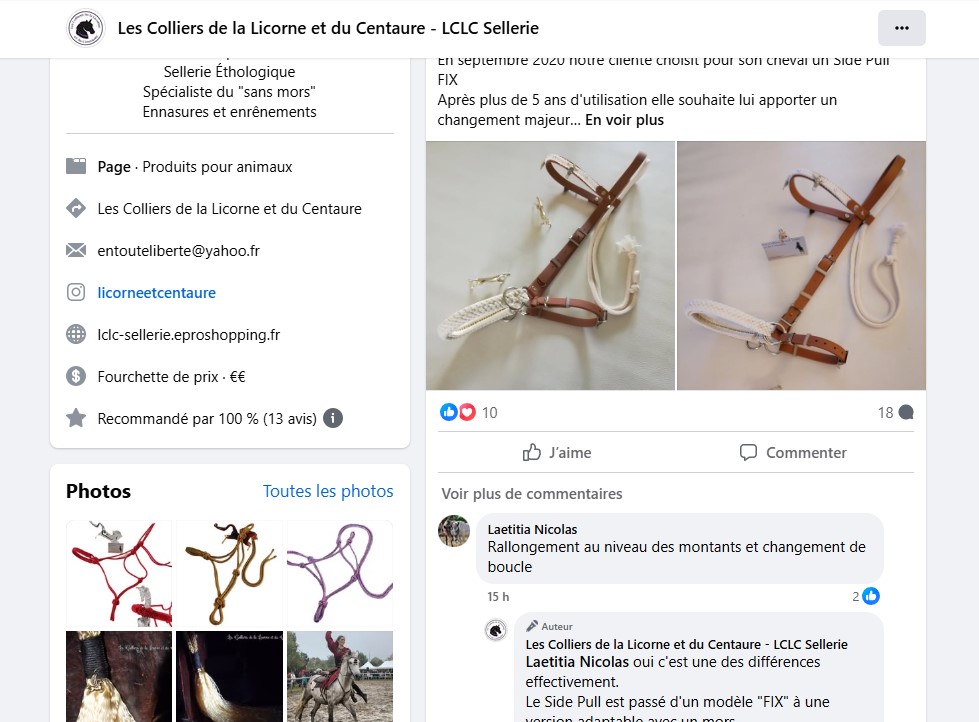This screenshot has height=722, width=979.
Task: Open the purple rope halter photo thumbnail
Action: [x=339, y=573]
